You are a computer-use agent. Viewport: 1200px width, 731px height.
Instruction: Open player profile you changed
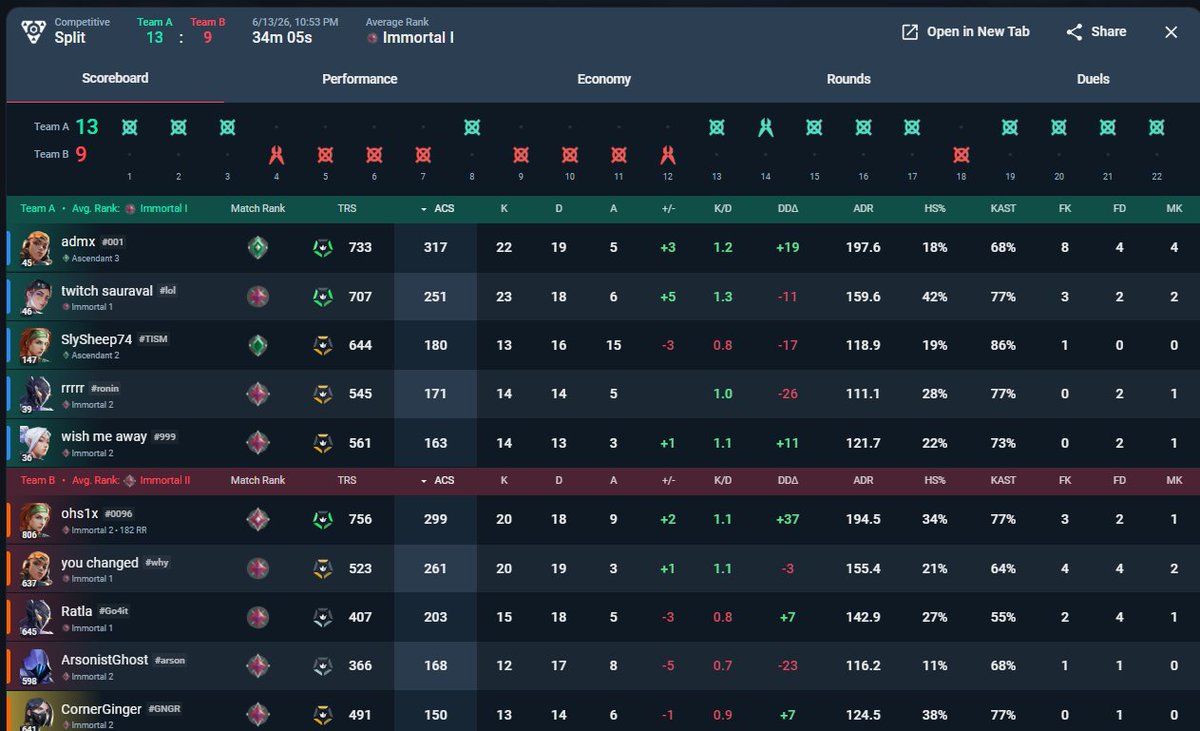click(100, 563)
